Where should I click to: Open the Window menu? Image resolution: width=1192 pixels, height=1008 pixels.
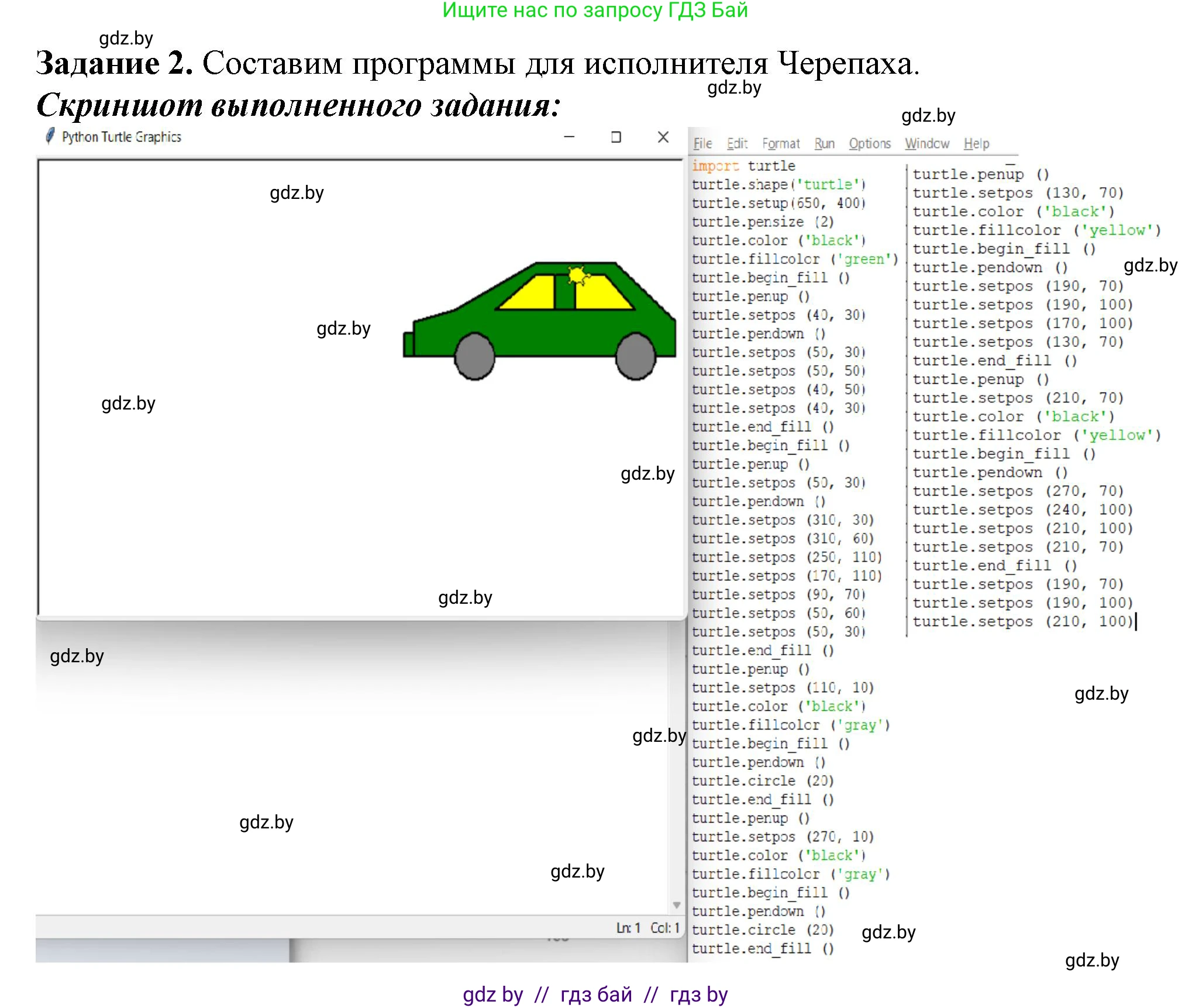pos(927,143)
